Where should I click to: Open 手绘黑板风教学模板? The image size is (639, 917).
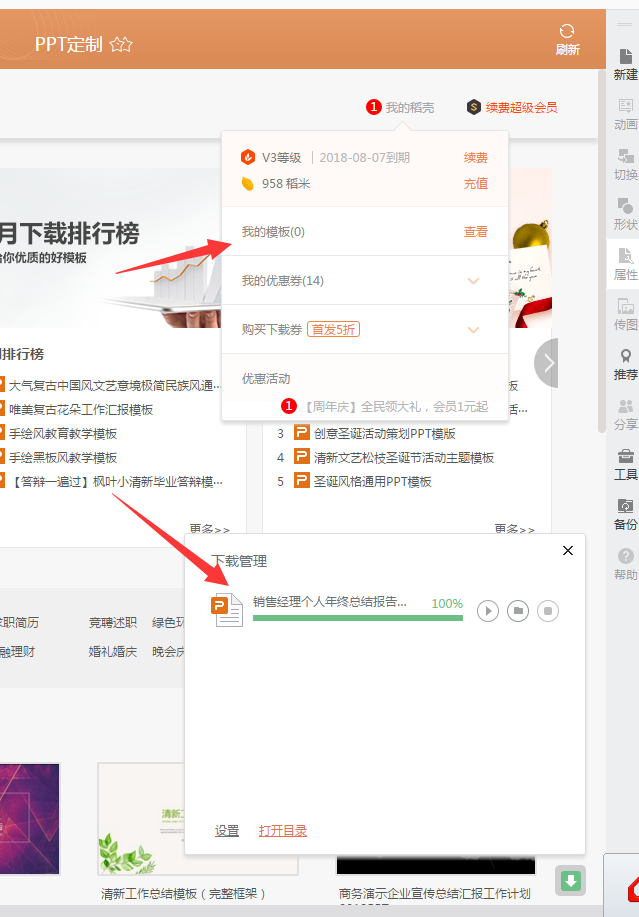point(63,457)
